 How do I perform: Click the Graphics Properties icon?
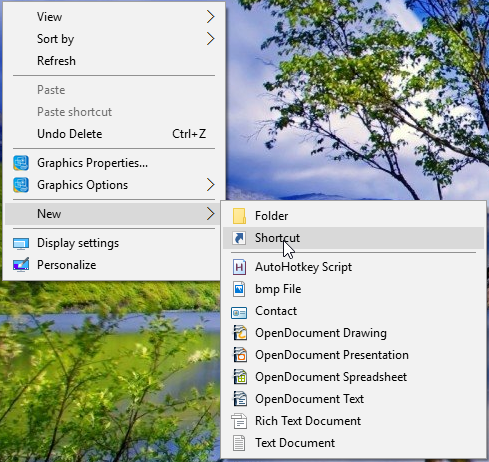21,163
